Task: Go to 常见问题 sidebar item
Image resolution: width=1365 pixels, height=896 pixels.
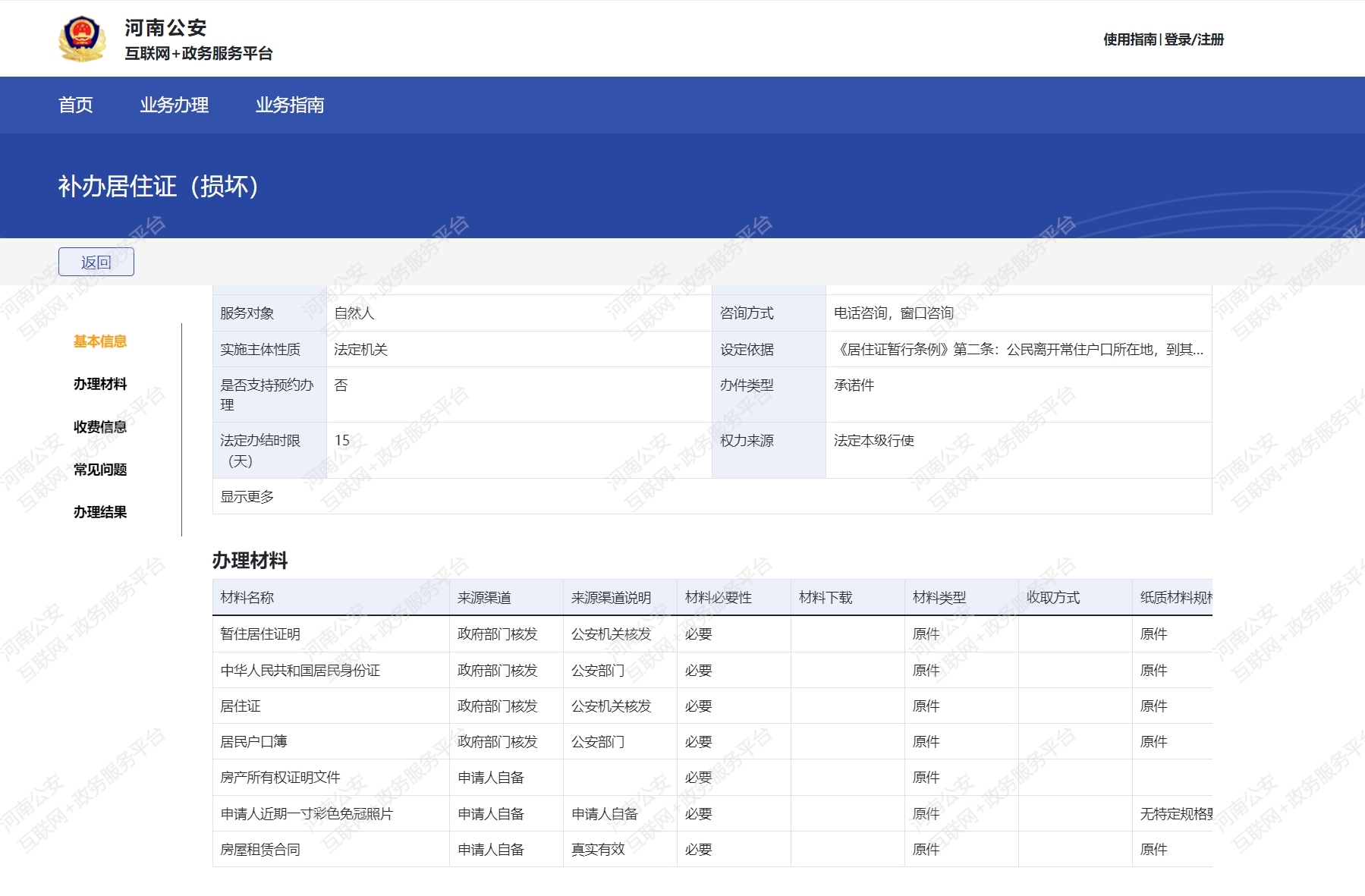Action: [x=100, y=470]
